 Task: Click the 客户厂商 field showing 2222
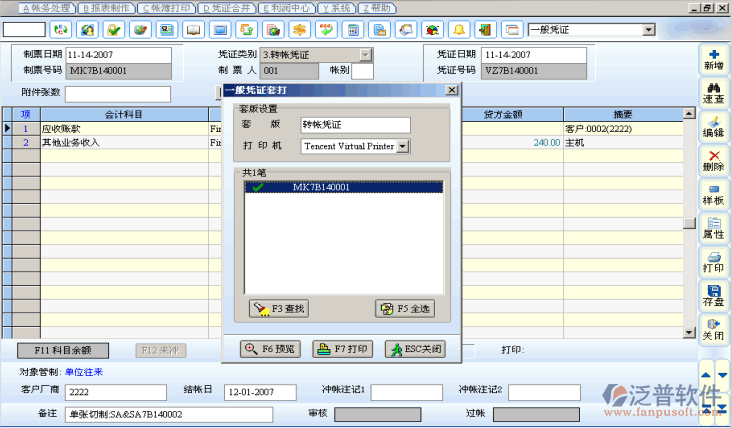pos(116,392)
